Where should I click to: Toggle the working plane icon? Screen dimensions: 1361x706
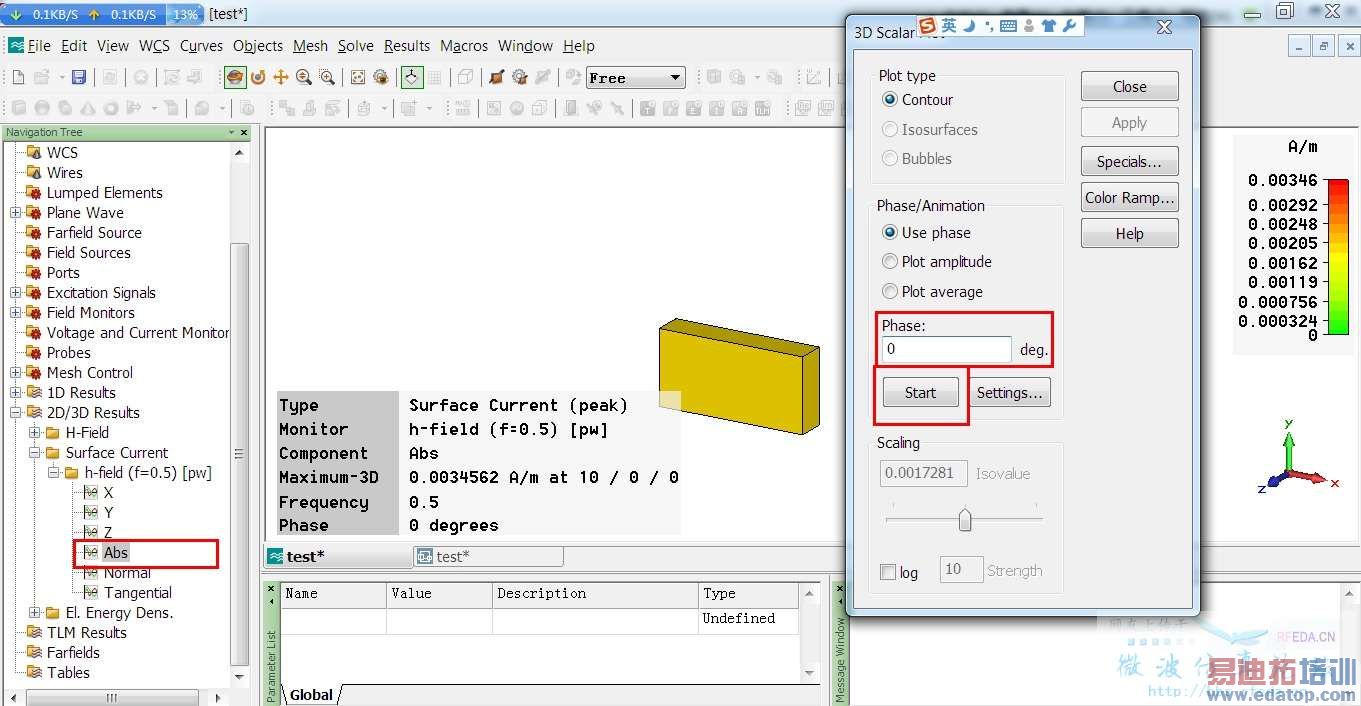click(x=411, y=77)
